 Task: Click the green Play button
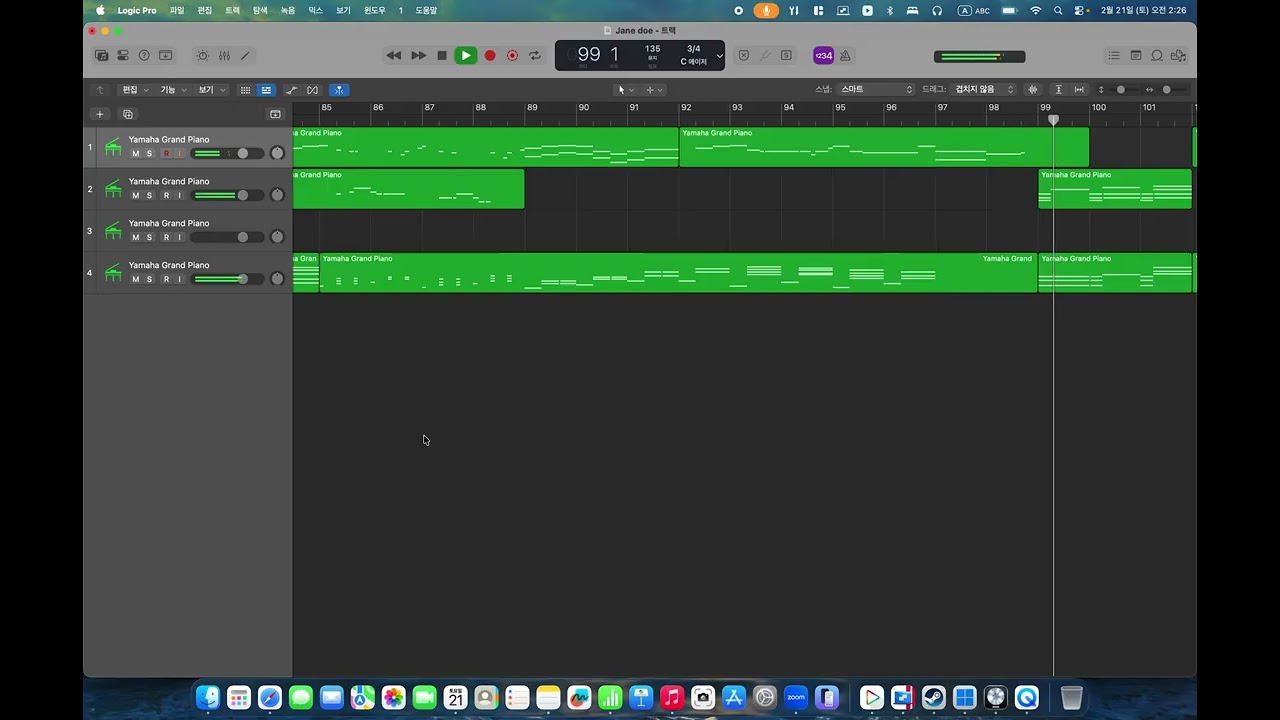(x=466, y=56)
